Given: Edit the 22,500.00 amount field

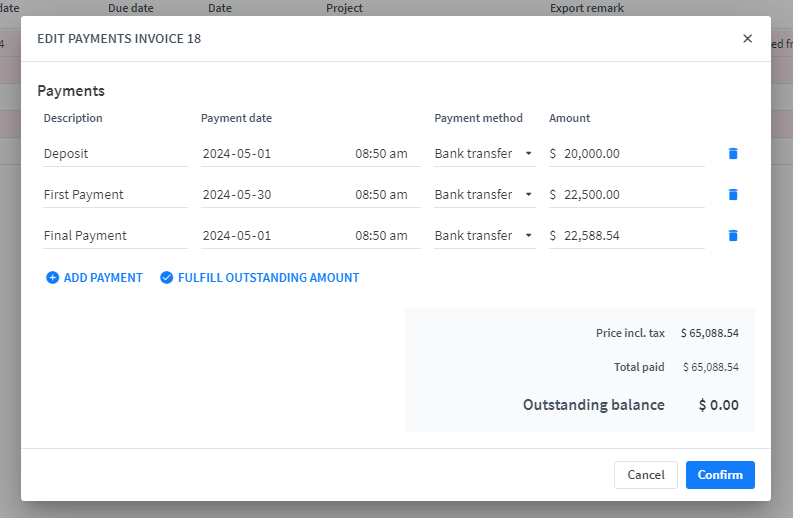Looking at the screenshot, I should click(627, 194).
